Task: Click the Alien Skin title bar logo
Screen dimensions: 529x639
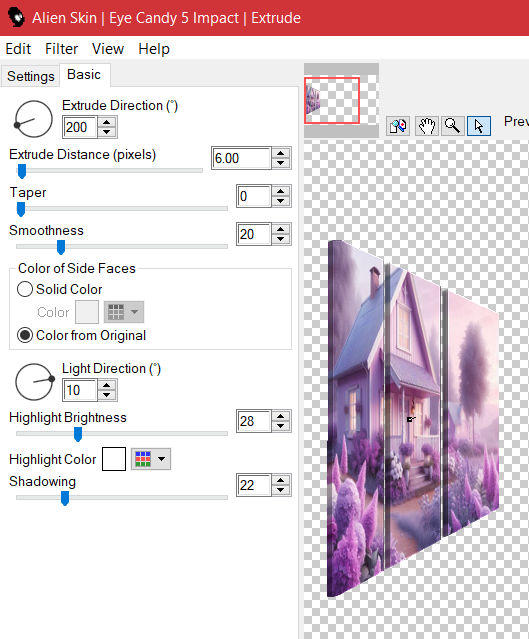Action: [x=16, y=18]
